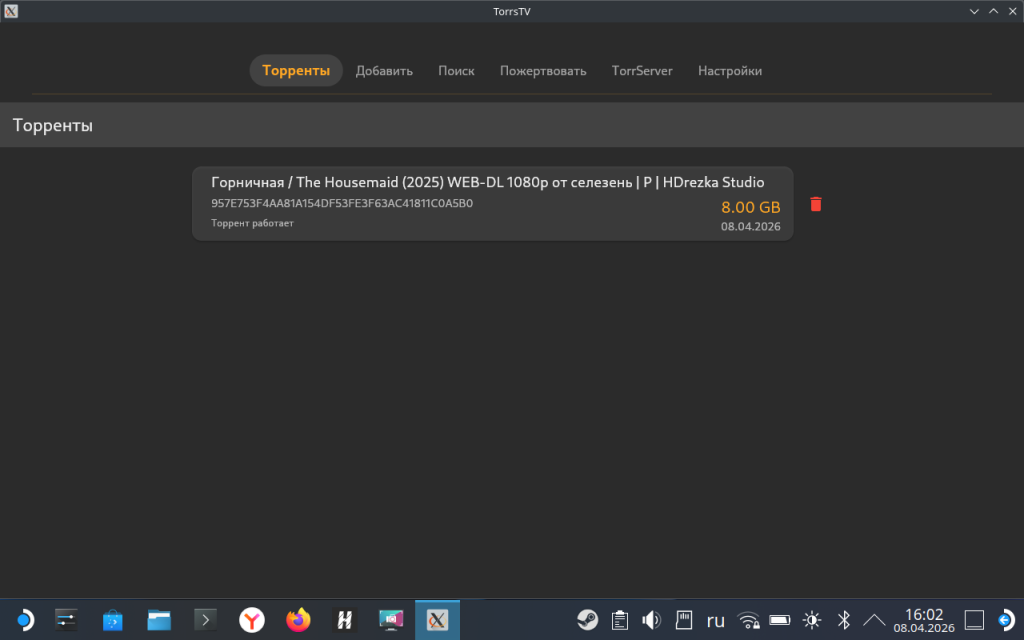
Task: Open the Пожертвовать tab
Action: point(543,71)
